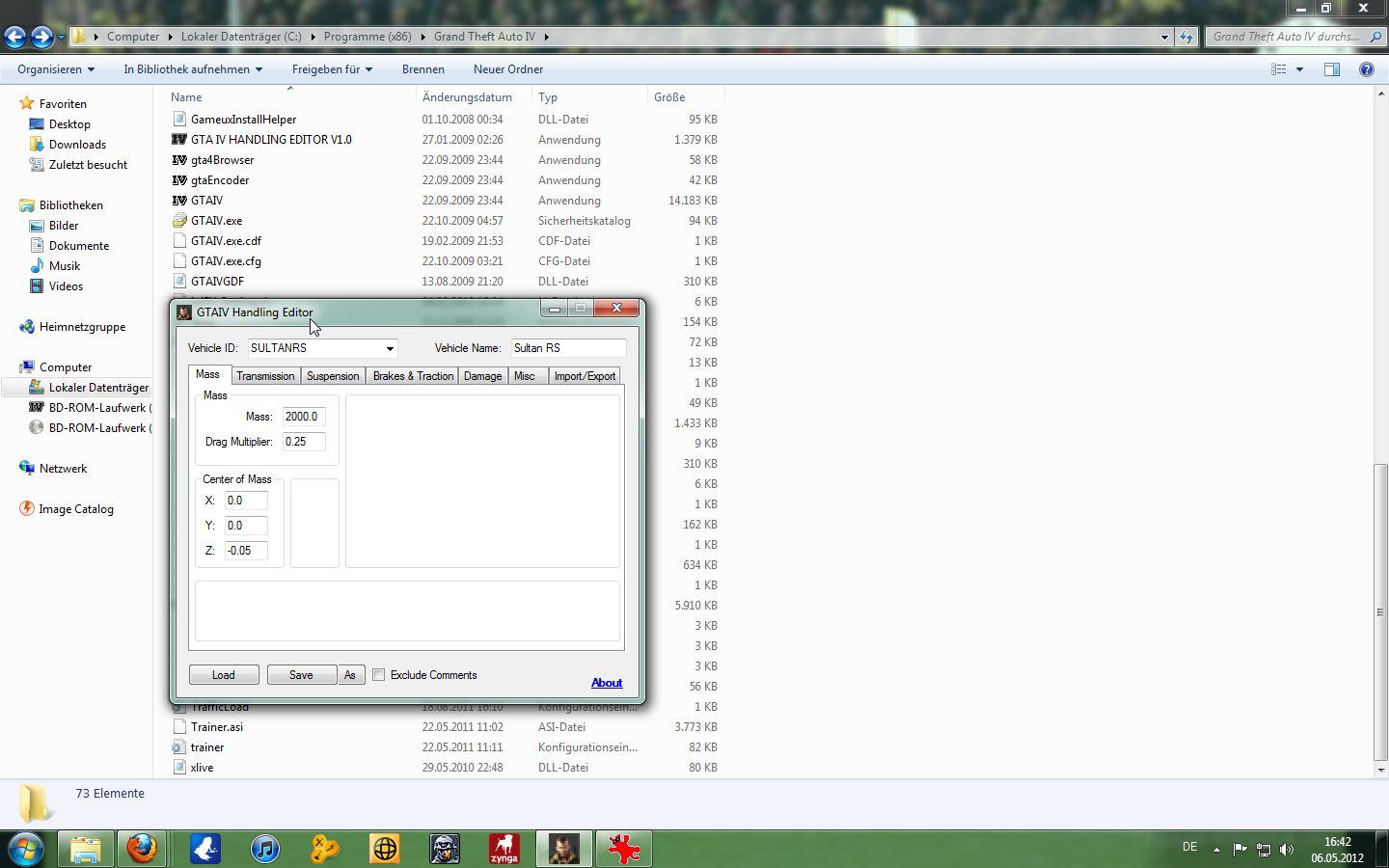Viewport: 1389px width, 868px height.
Task: Toggle the Explorer preview pane icon
Action: [x=1332, y=69]
